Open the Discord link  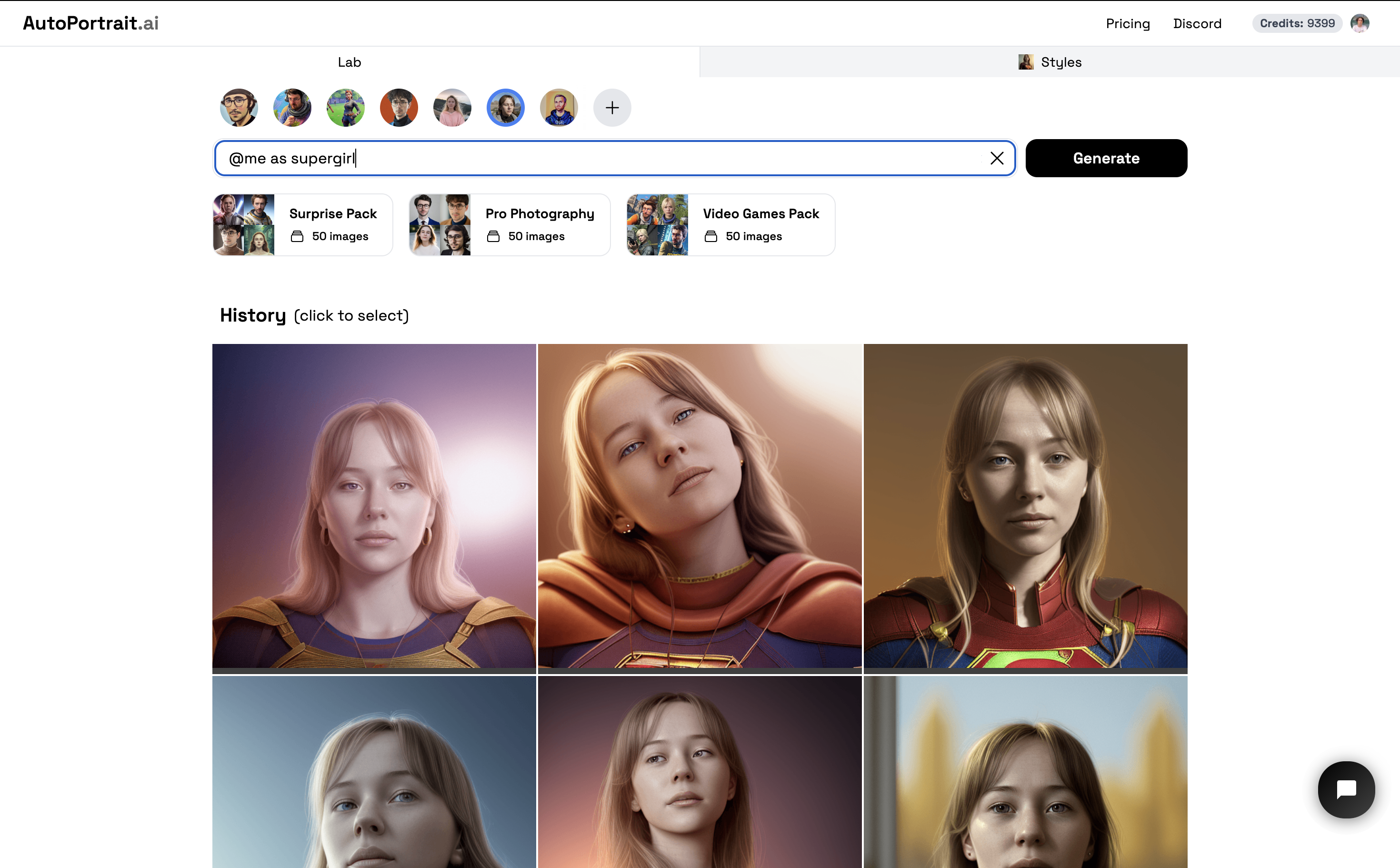point(1197,23)
